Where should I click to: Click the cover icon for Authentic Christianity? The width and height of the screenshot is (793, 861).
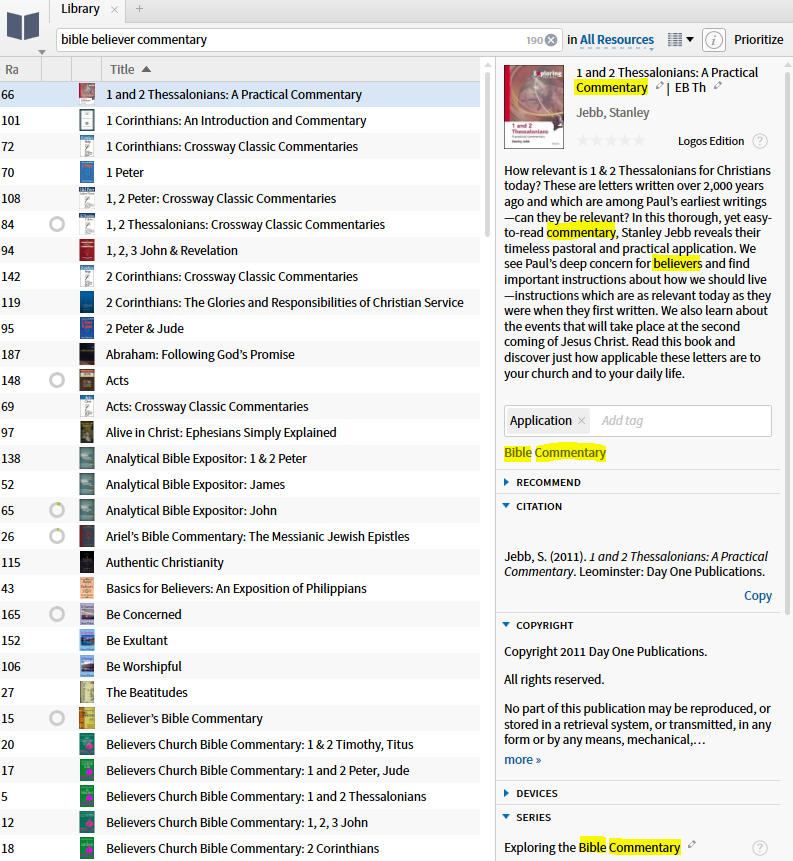click(87, 562)
